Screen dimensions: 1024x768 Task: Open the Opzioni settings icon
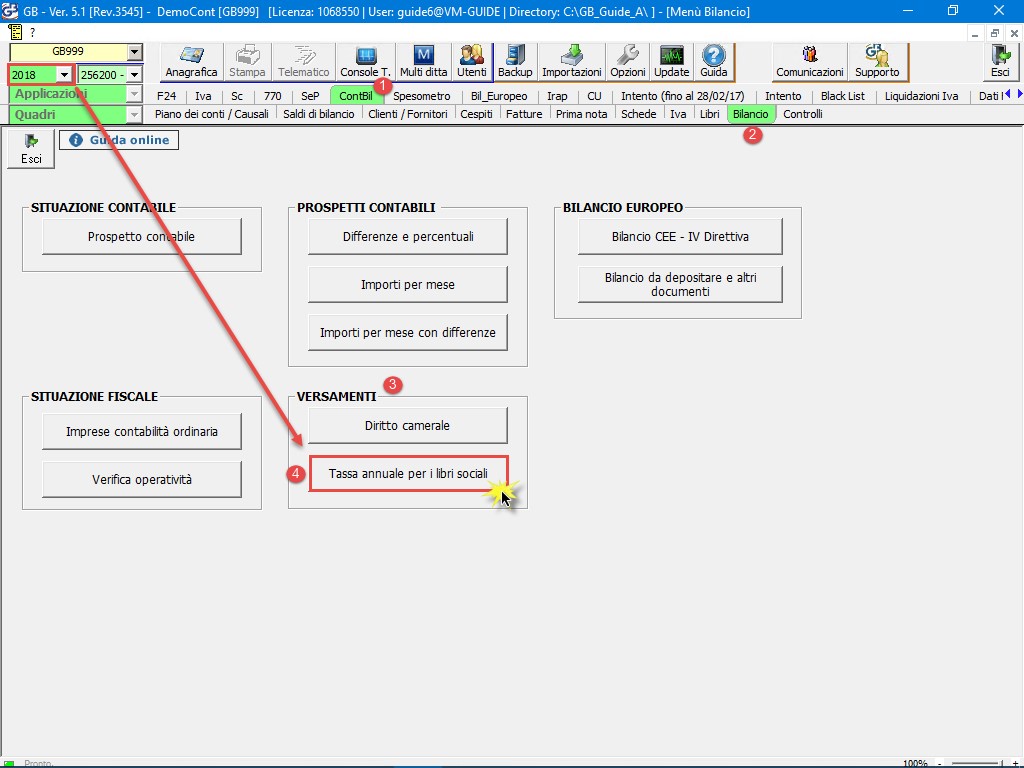pos(628,61)
